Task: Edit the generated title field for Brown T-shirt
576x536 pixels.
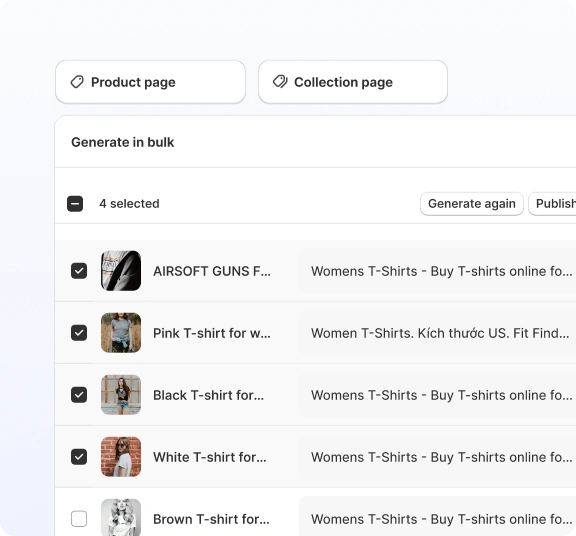Action: 438,516
